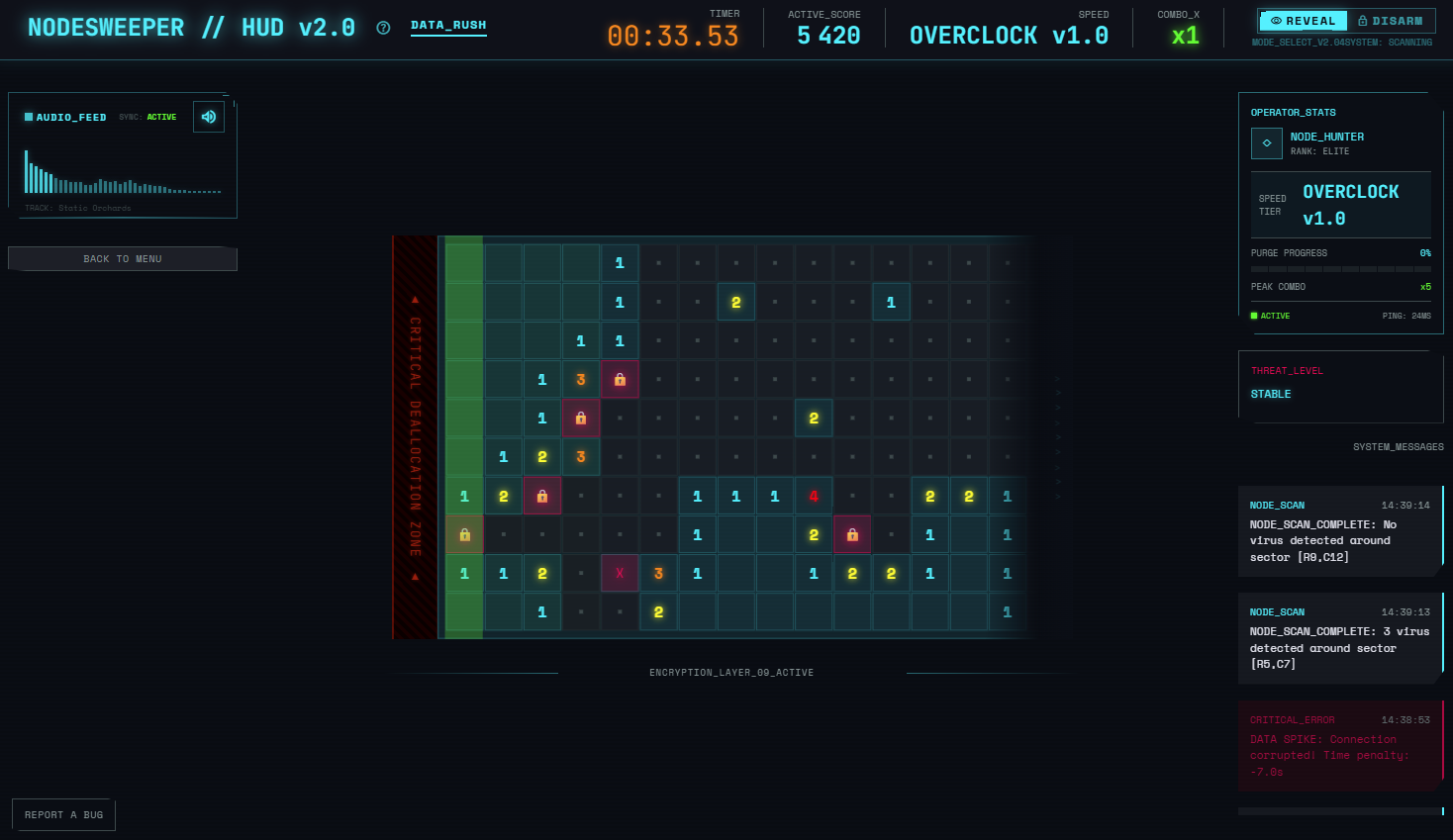
Task: Click the PURGE PROGRESS bar
Action: tap(1341, 269)
